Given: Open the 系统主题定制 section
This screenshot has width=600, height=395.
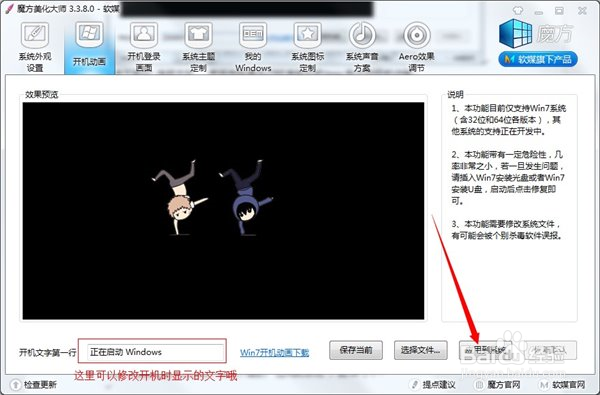Looking at the screenshot, I should [199, 47].
